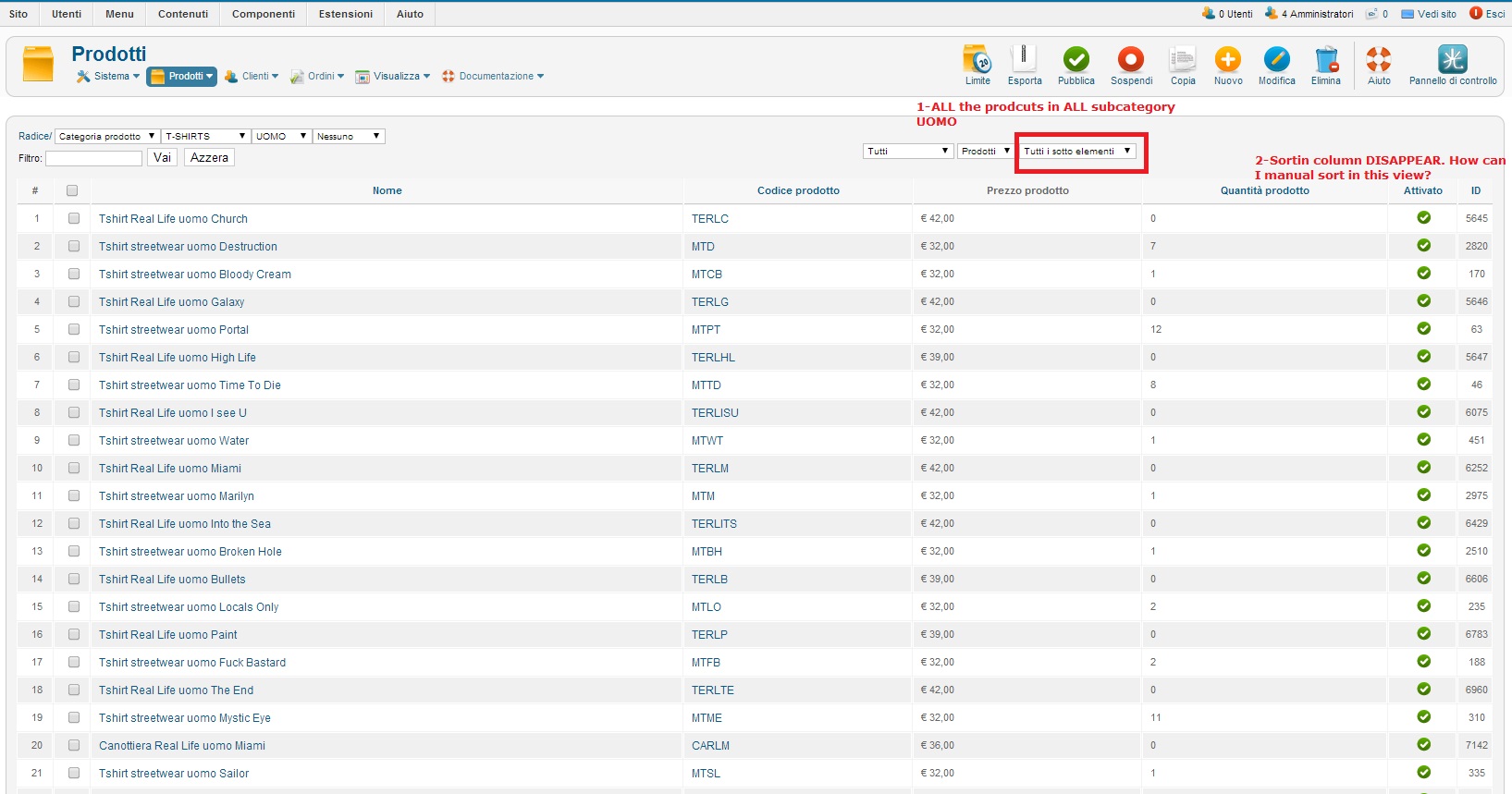
Task: Open the UOMO subcategory dropdown
Action: coord(281,137)
